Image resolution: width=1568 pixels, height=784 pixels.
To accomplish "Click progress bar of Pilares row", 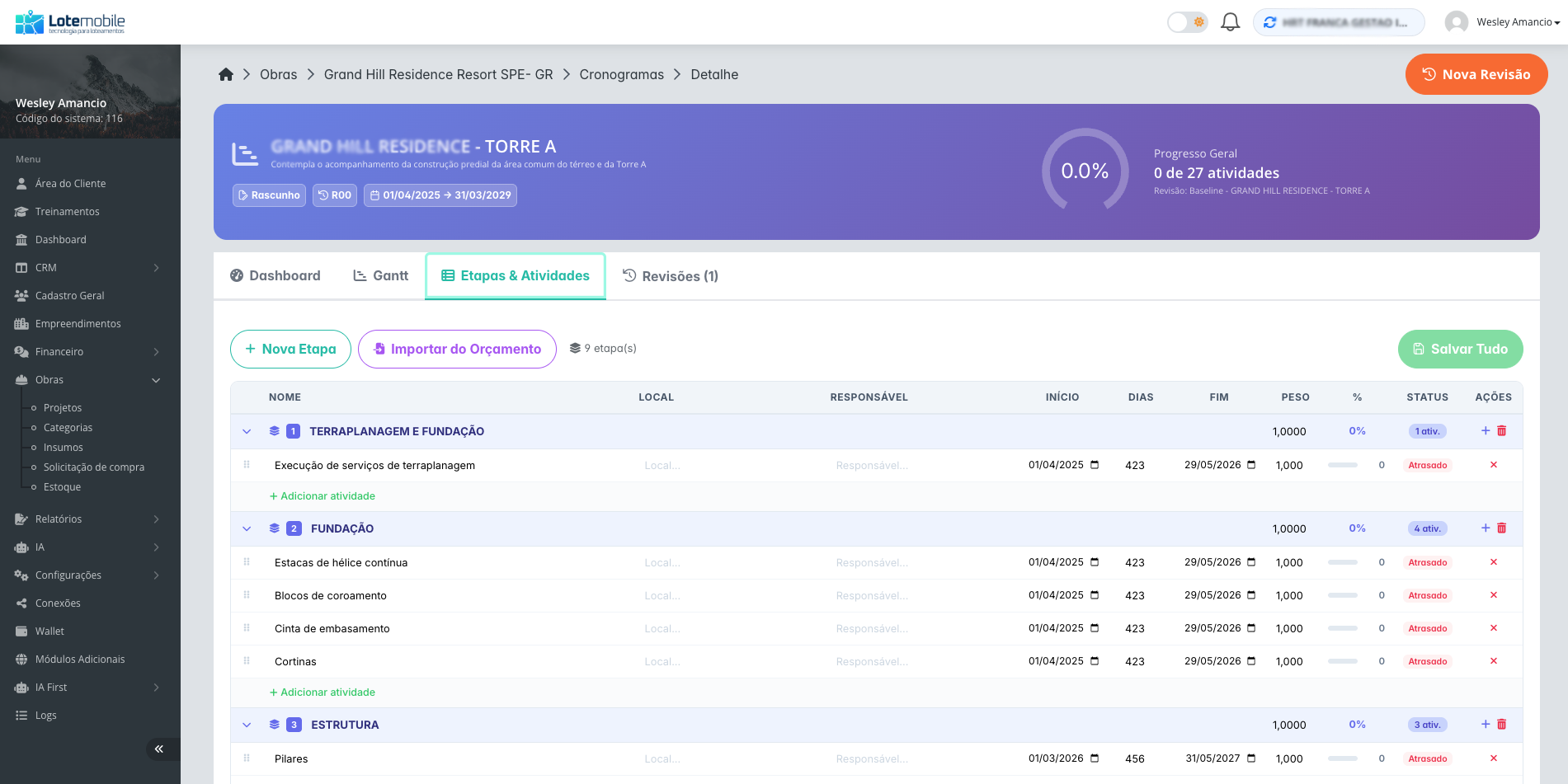I will (1343, 758).
